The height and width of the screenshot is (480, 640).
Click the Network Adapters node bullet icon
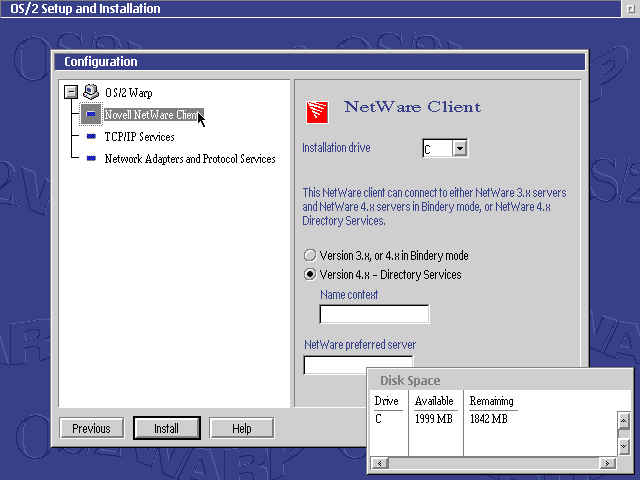point(91,158)
